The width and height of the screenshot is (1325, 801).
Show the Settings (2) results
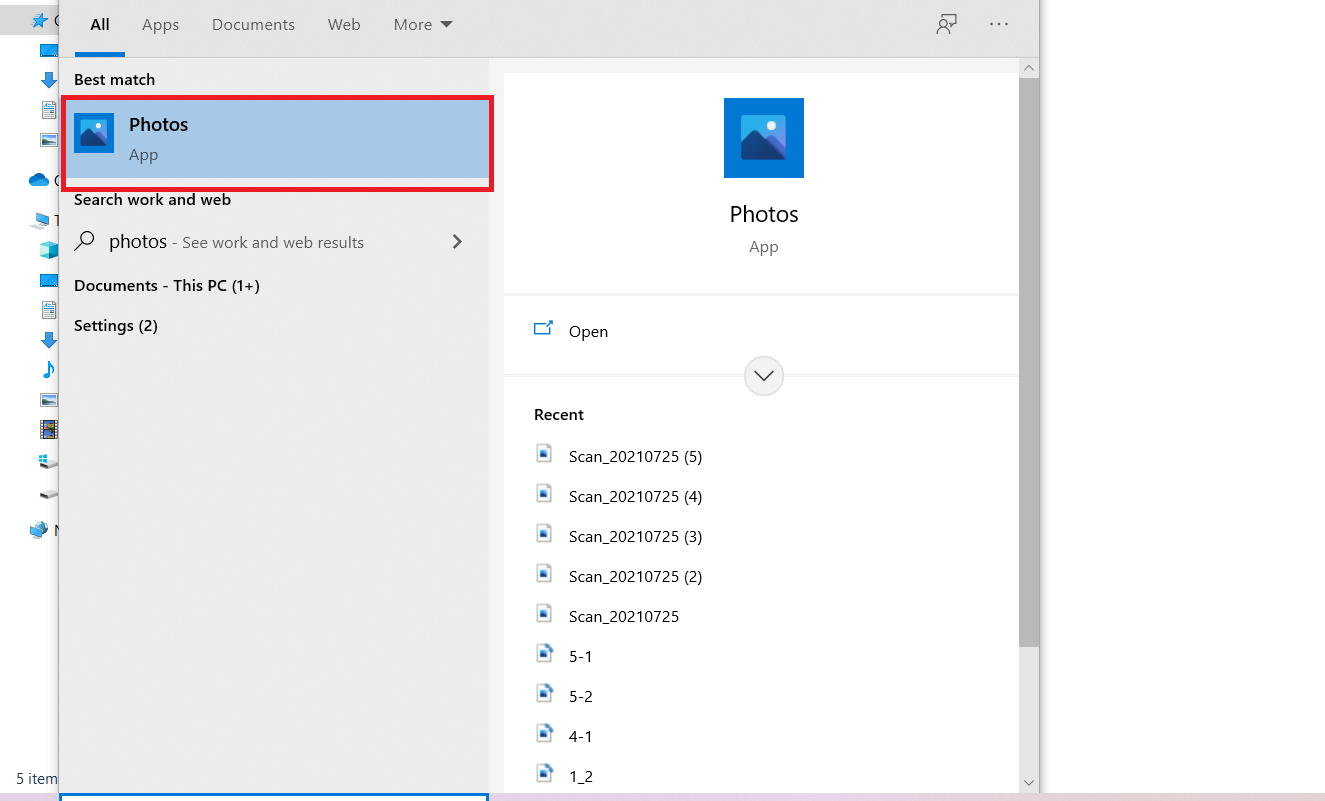[x=116, y=326]
